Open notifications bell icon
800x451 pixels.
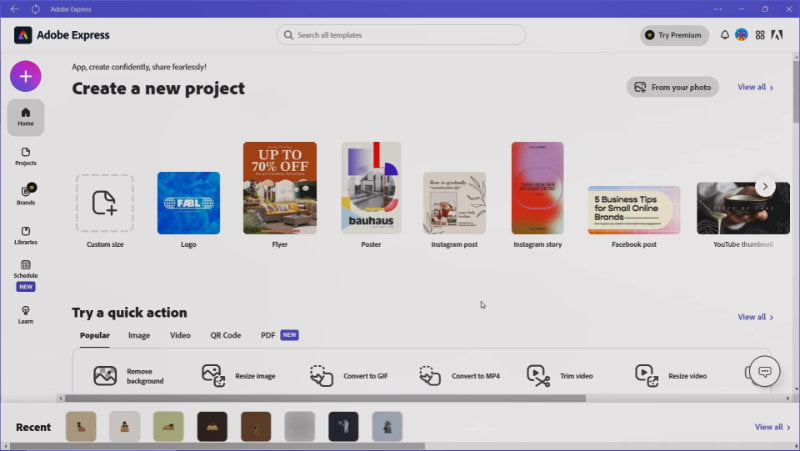point(724,35)
